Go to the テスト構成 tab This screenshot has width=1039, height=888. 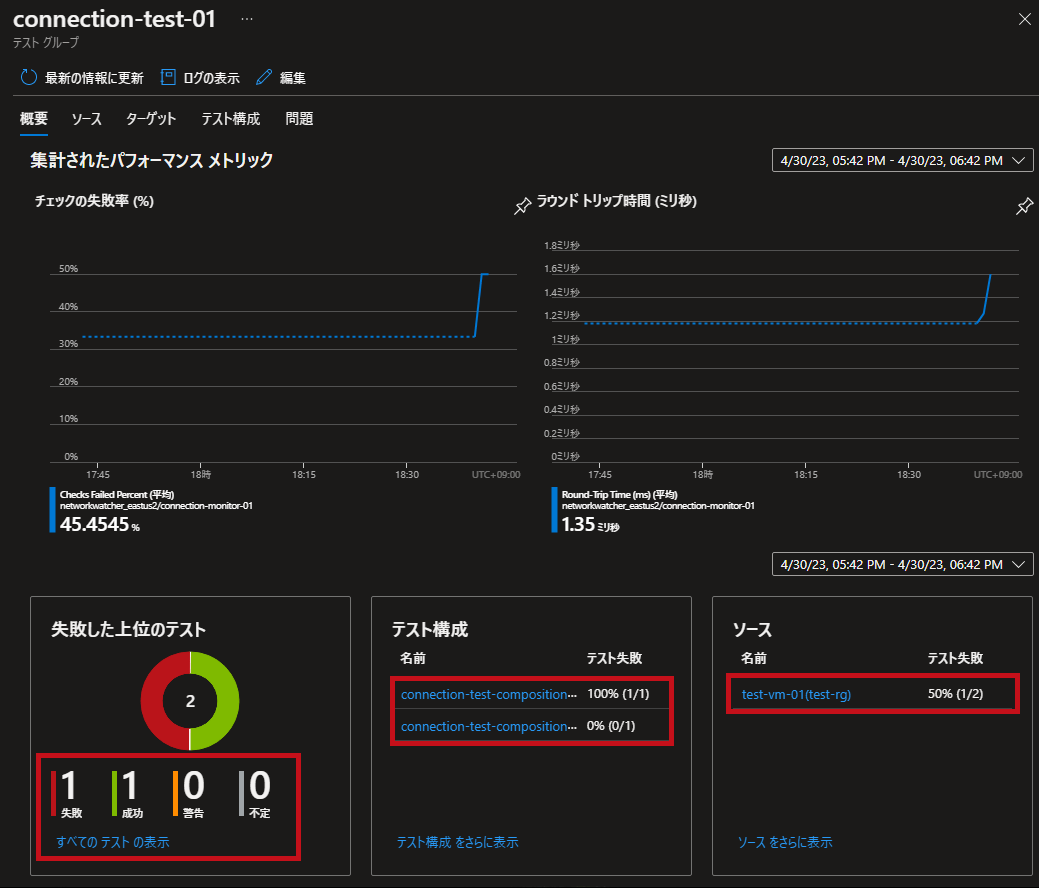click(x=231, y=119)
